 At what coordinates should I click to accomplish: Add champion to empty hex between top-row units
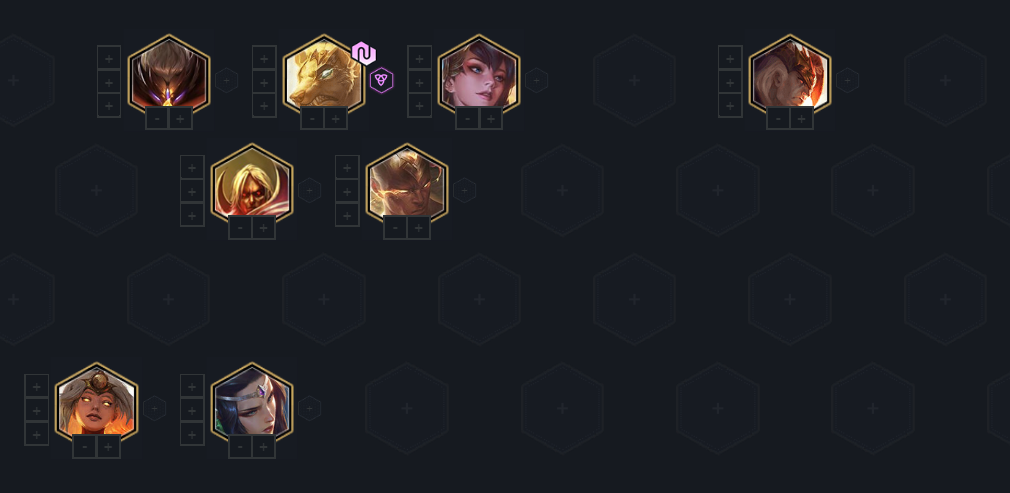(634, 80)
